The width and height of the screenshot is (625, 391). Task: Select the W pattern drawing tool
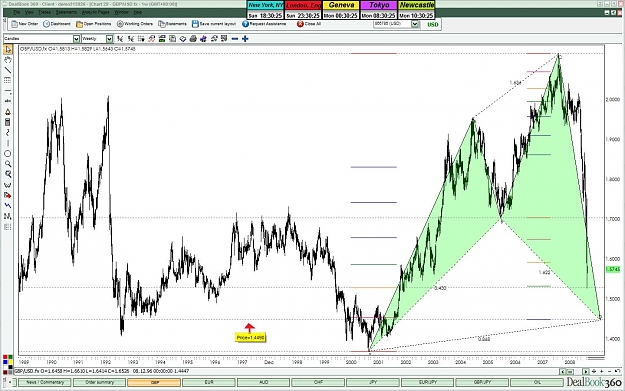(8, 185)
